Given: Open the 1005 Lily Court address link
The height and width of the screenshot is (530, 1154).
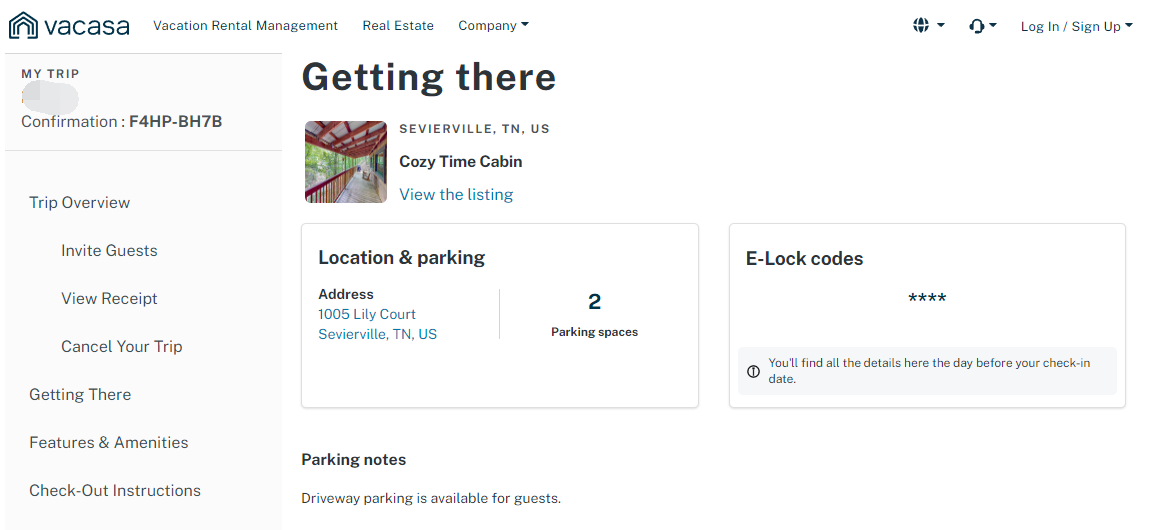Looking at the screenshot, I should pyautogui.click(x=367, y=314).
